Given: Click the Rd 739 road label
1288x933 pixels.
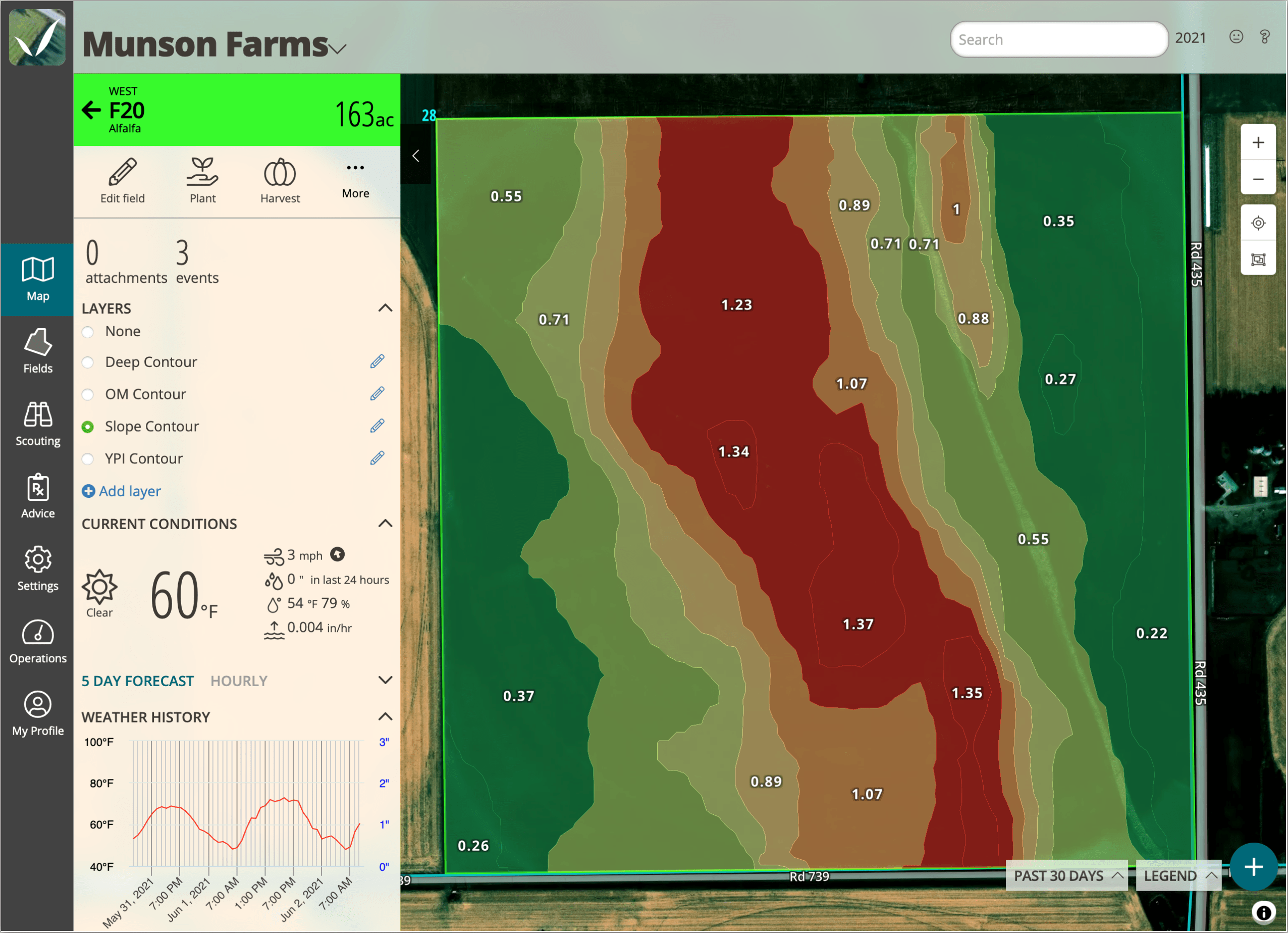Looking at the screenshot, I should [x=809, y=877].
